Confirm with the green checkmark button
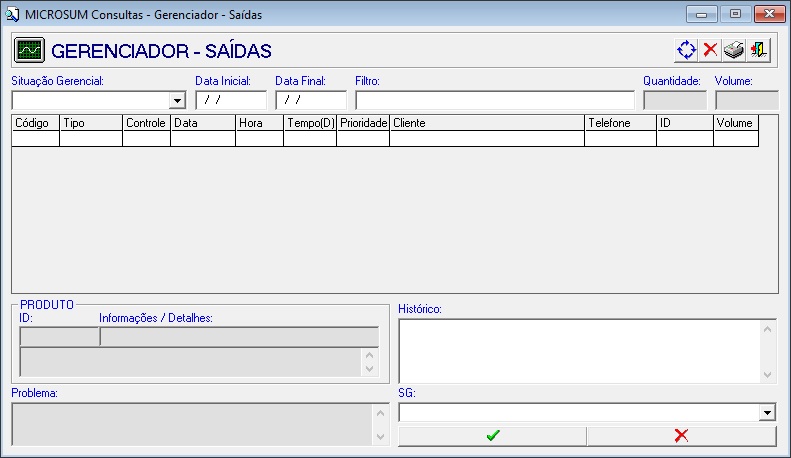791x458 pixels. click(492, 436)
